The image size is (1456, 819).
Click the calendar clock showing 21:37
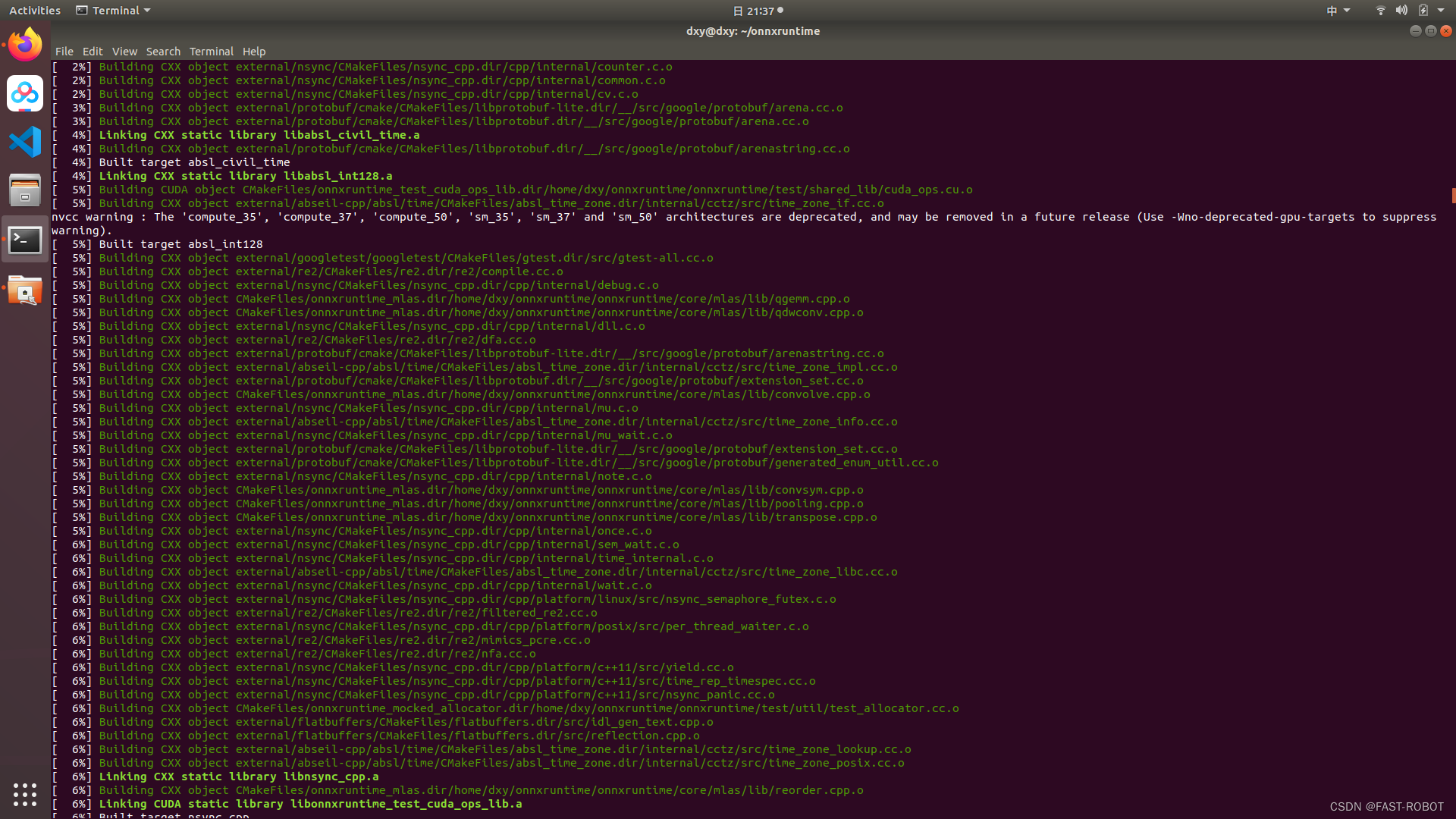758,11
